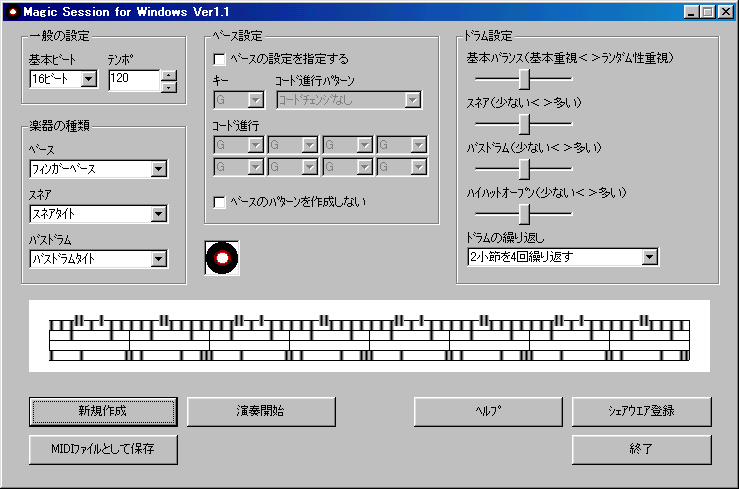Open the コード進行パターン dropdown
Screen dimensions: 739x489
(349, 100)
